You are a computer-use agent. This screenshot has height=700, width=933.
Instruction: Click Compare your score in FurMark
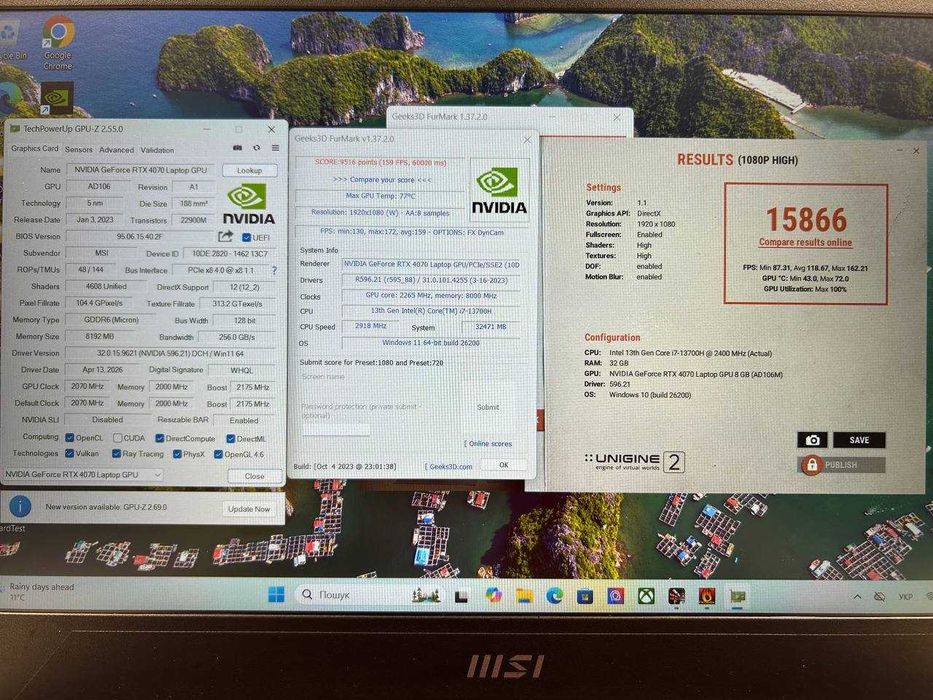coord(382,179)
